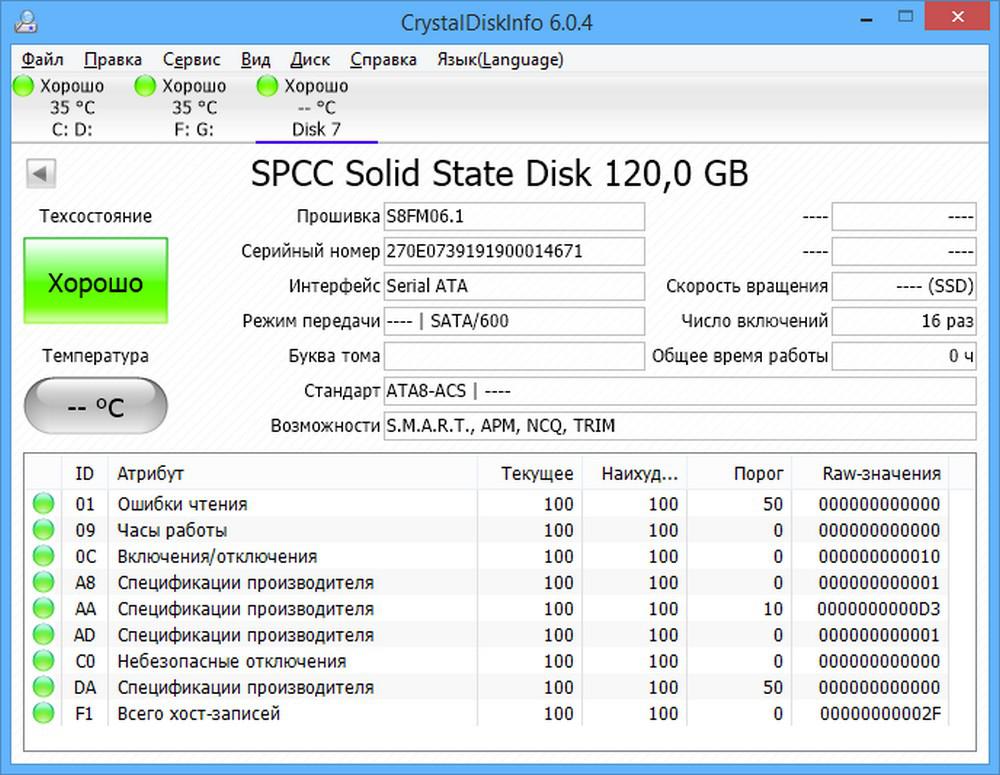The width and height of the screenshot is (1000, 775).
Task: Click the Прошивка firmware field
Action: tap(514, 217)
